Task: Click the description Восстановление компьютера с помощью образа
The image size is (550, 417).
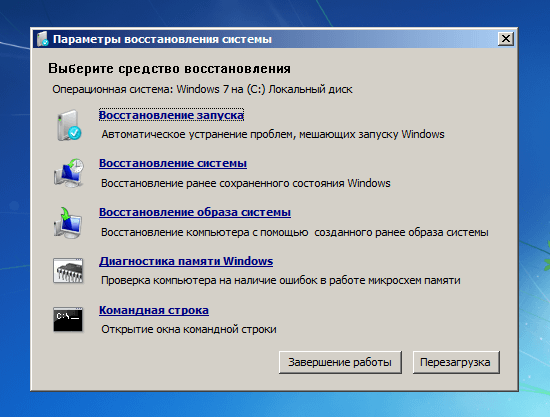Action: point(295,232)
